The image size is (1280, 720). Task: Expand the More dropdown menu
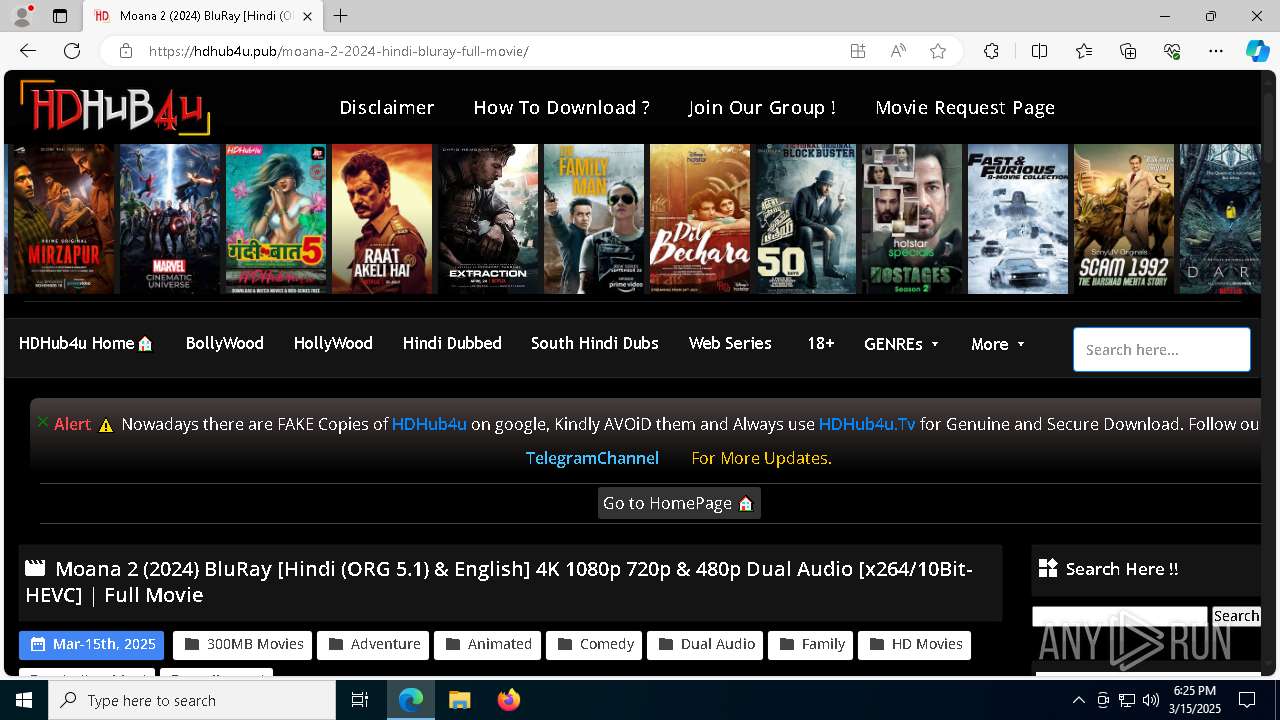pos(998,344)
